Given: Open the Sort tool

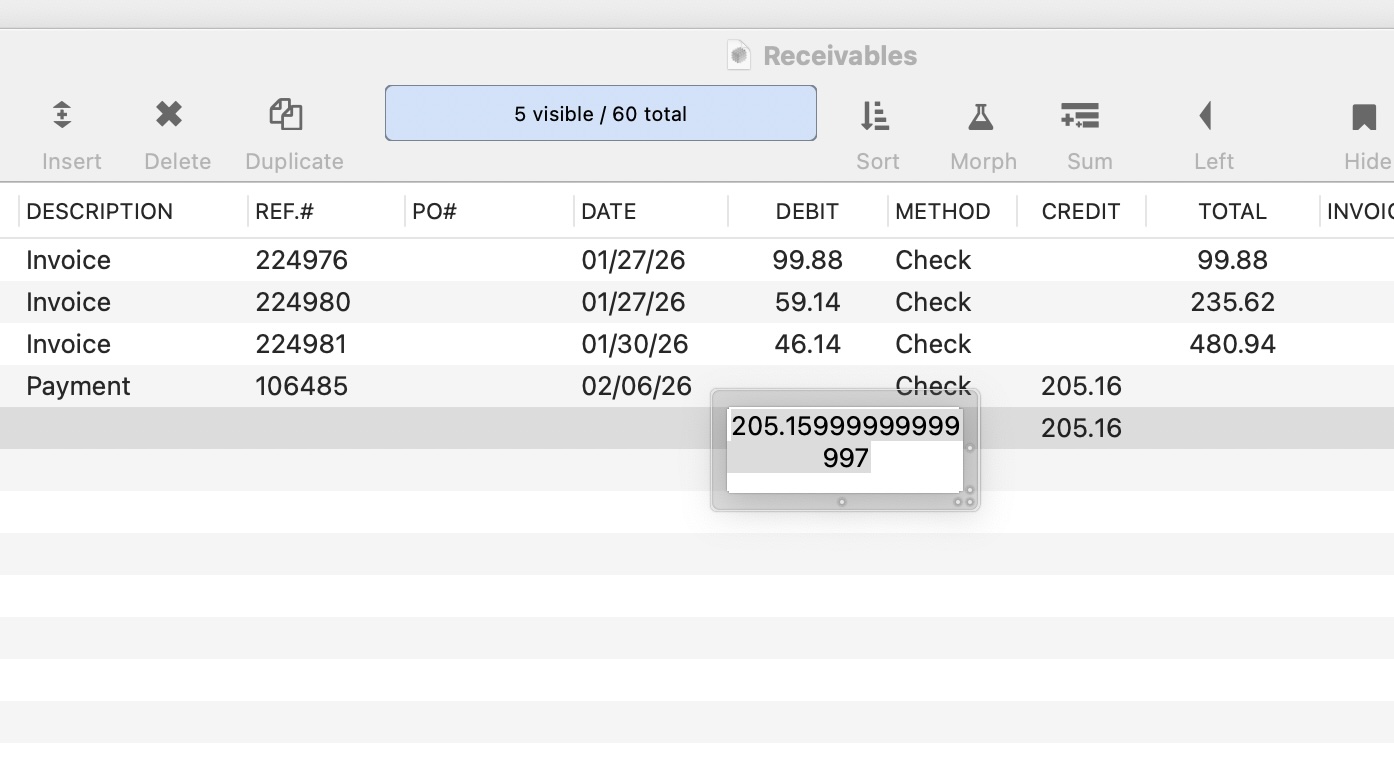Looking at the screenshot, I should (875, 116).
